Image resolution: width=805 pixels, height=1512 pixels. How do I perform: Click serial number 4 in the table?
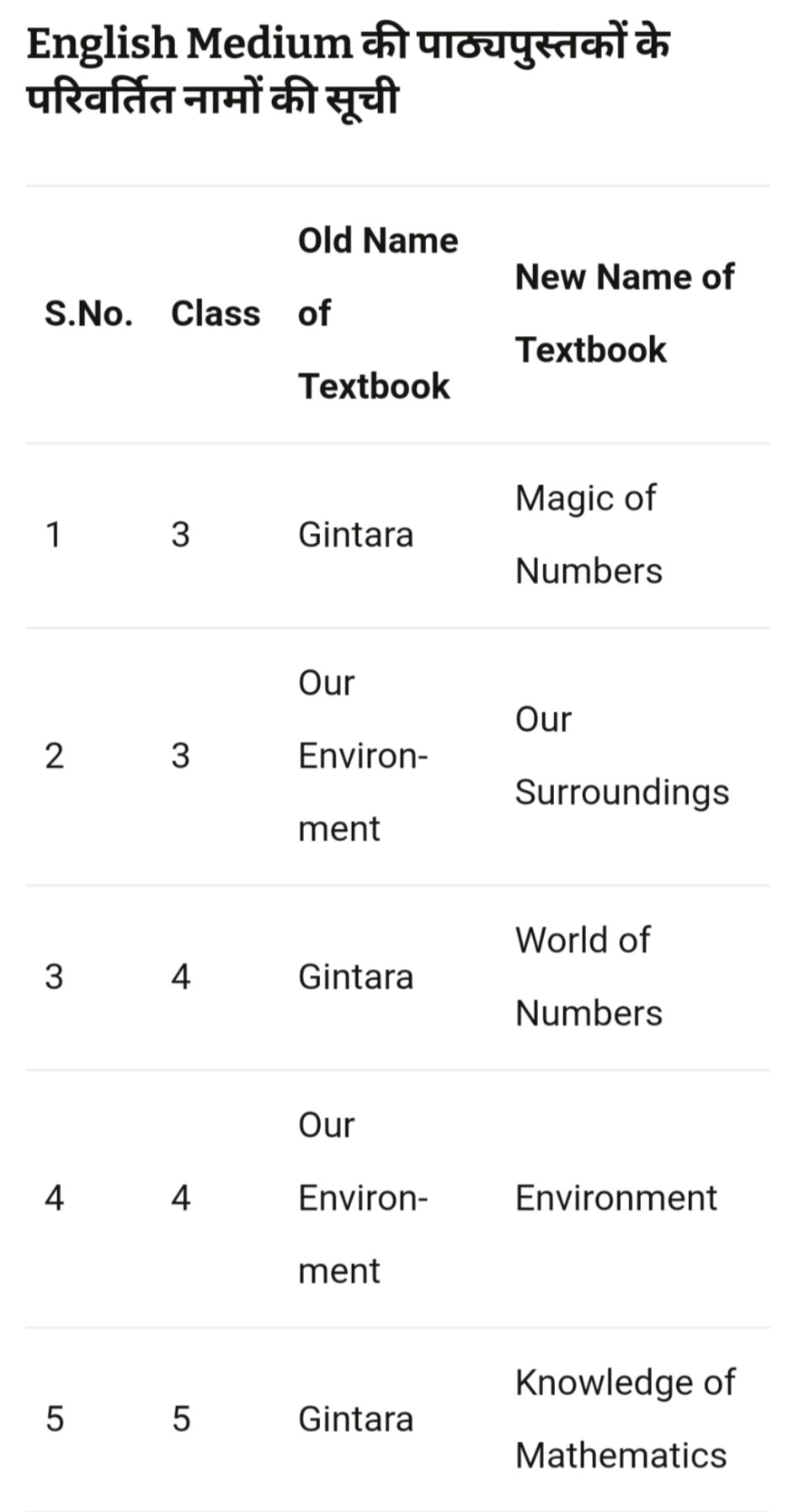click(54, 1197)
